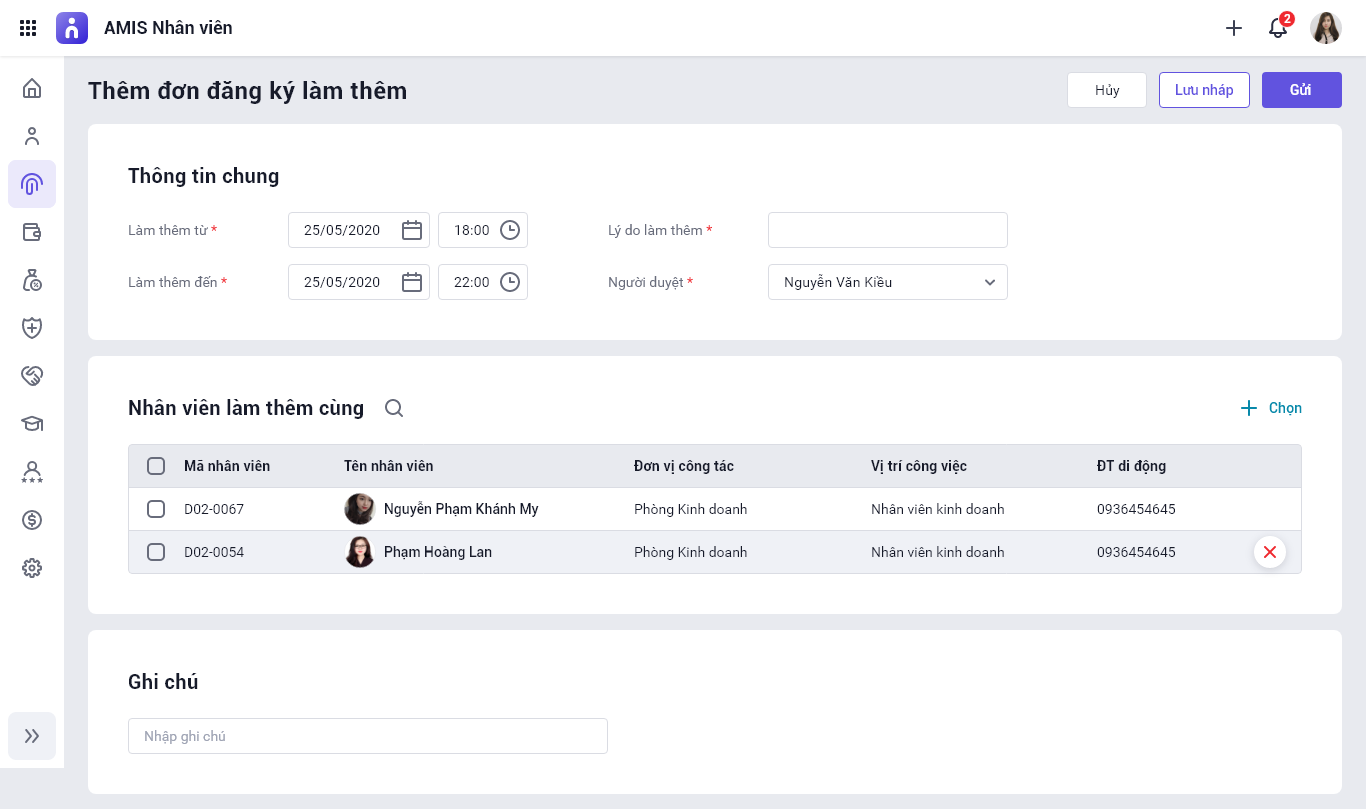Click the search icon beside Nhân viên làm thêm cùng
Viewport: 1366px width, 809px height.
(x=394, y=408)
